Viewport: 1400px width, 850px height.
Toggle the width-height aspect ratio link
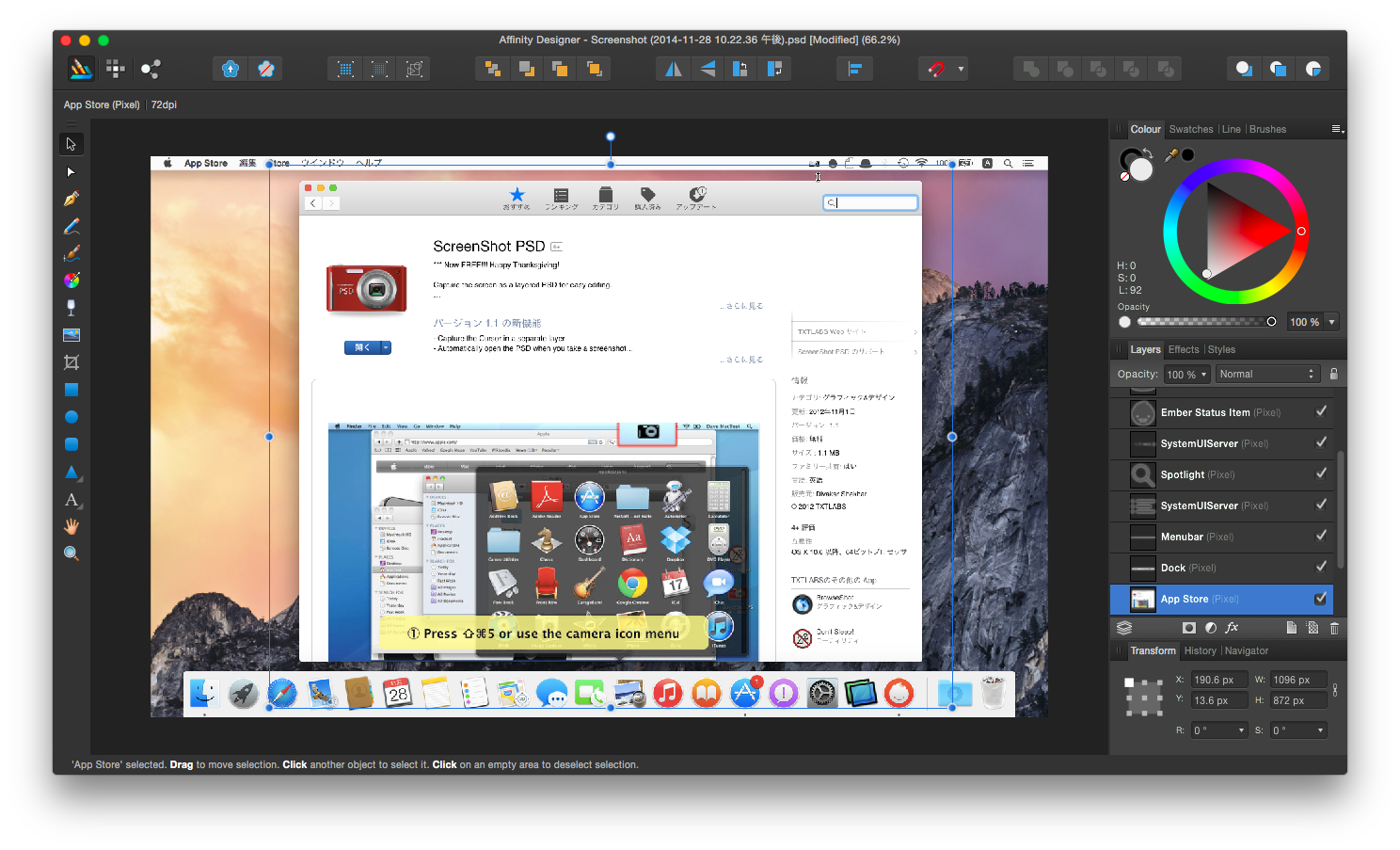point(1335,690)
